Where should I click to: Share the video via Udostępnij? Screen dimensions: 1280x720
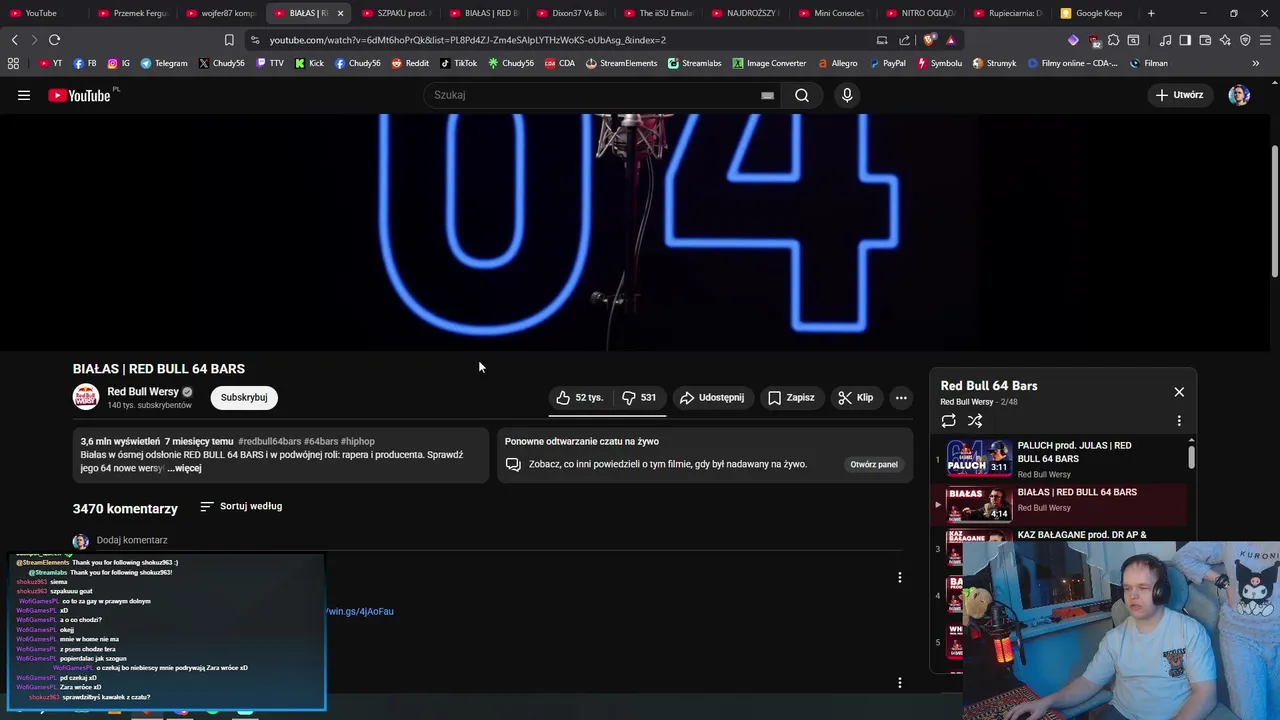tap(712, 397)
